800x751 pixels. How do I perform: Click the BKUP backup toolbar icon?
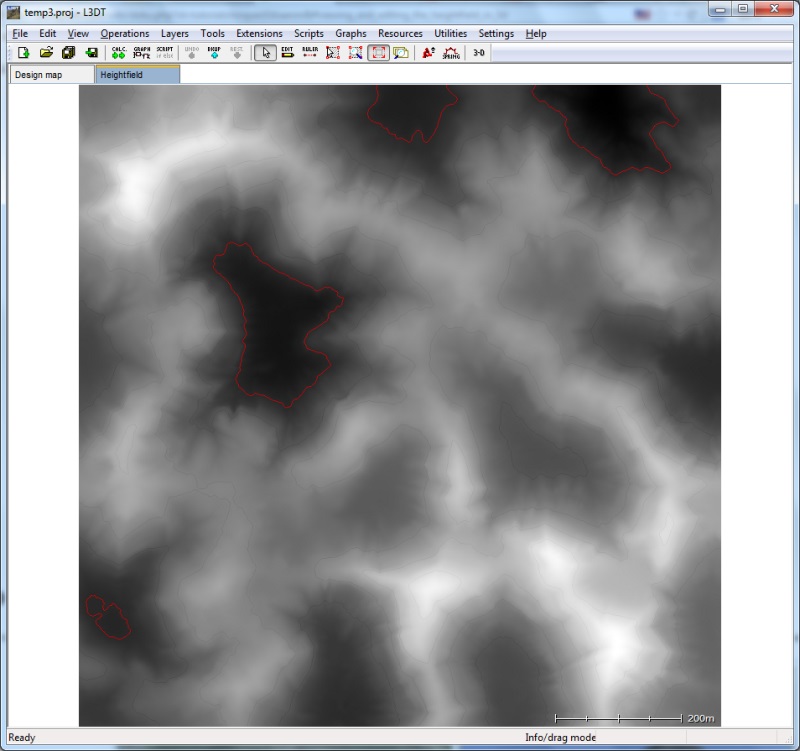[x=214, y=53]
